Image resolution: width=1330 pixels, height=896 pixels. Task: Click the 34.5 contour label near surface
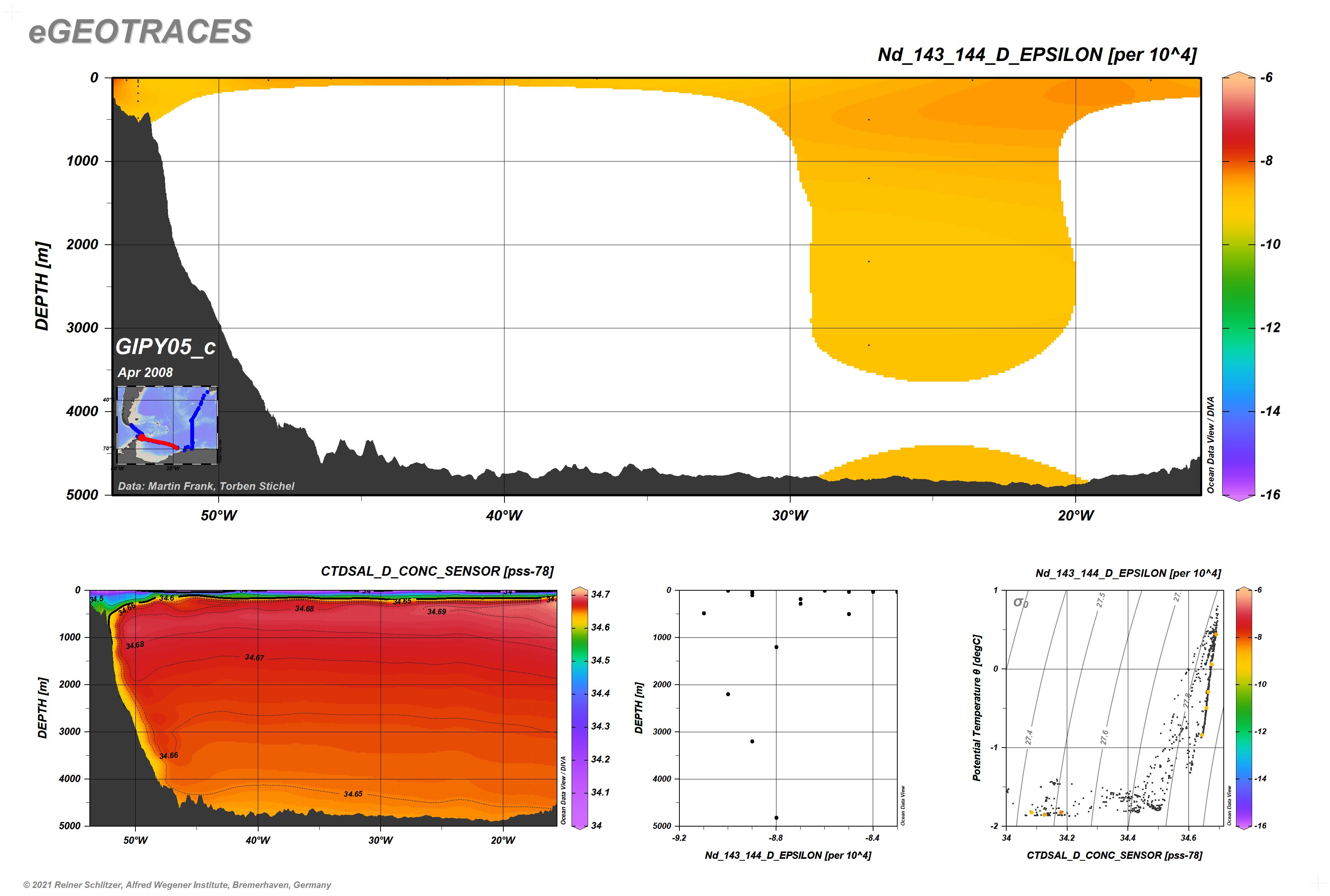(97, 599)
